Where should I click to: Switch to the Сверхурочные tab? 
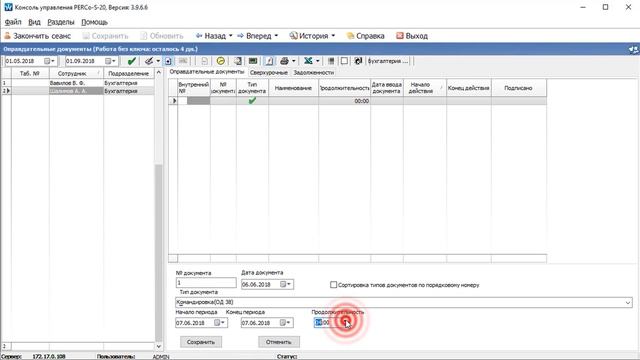coord(269,73)
